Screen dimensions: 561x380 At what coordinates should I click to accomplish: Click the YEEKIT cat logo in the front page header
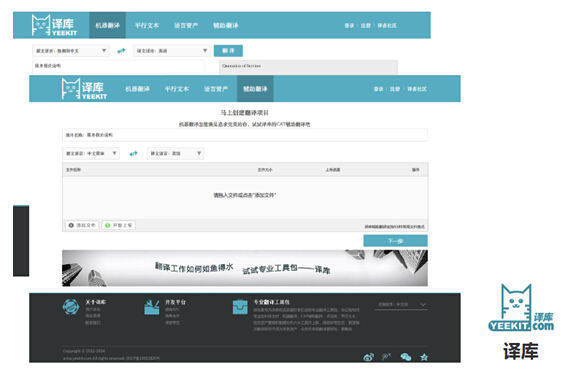point(84,88)
